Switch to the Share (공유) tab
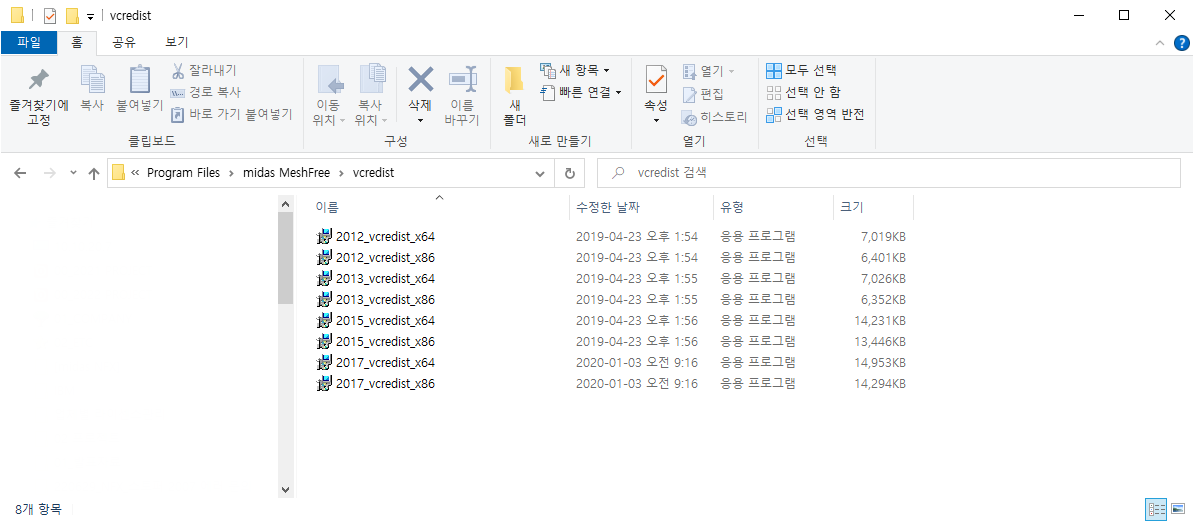The width and height of the screenshot is (1194, 522). coord(124,43)
